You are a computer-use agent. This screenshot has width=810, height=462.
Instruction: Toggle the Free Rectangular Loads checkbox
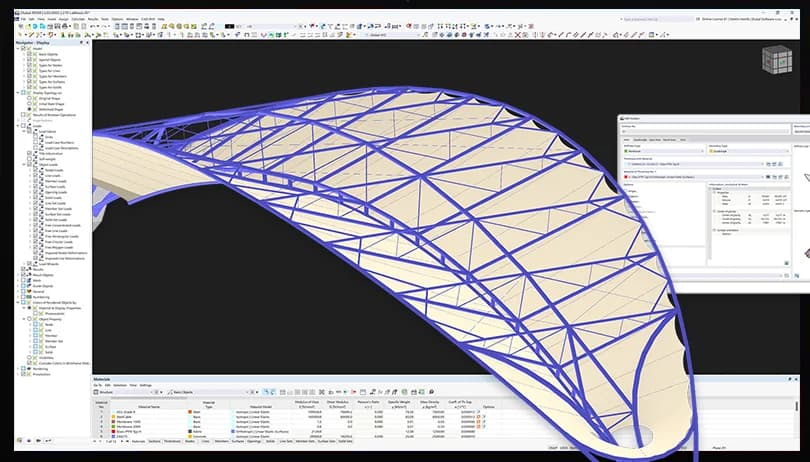35,236
